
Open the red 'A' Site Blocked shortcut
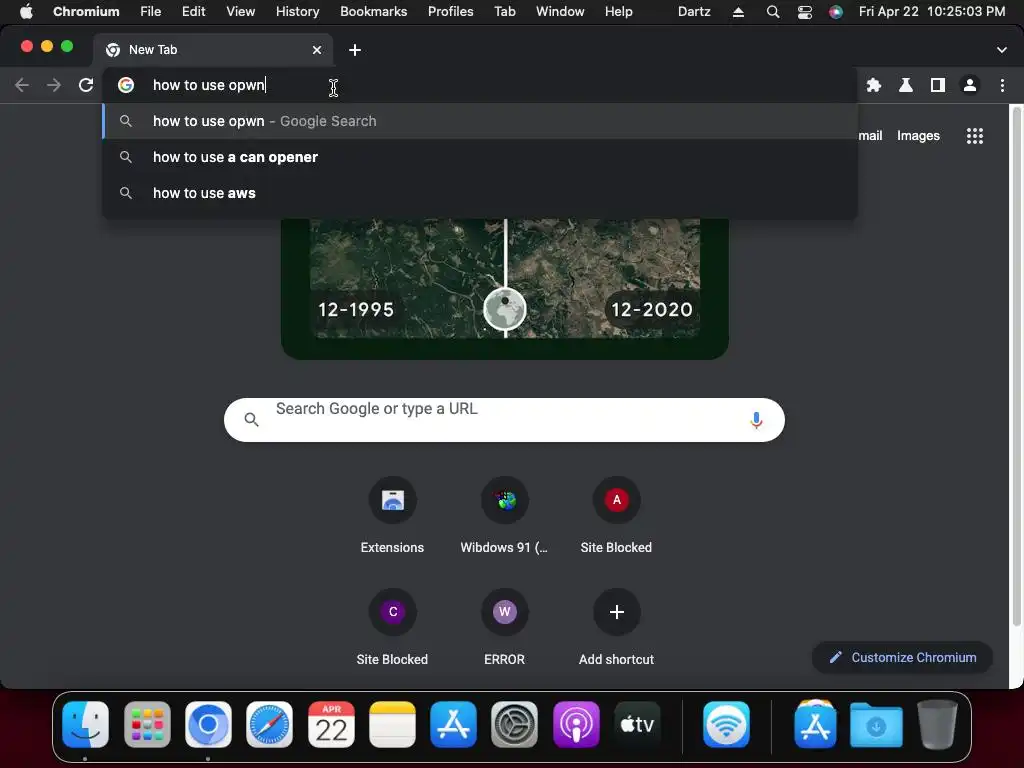(x=616, y=516)
